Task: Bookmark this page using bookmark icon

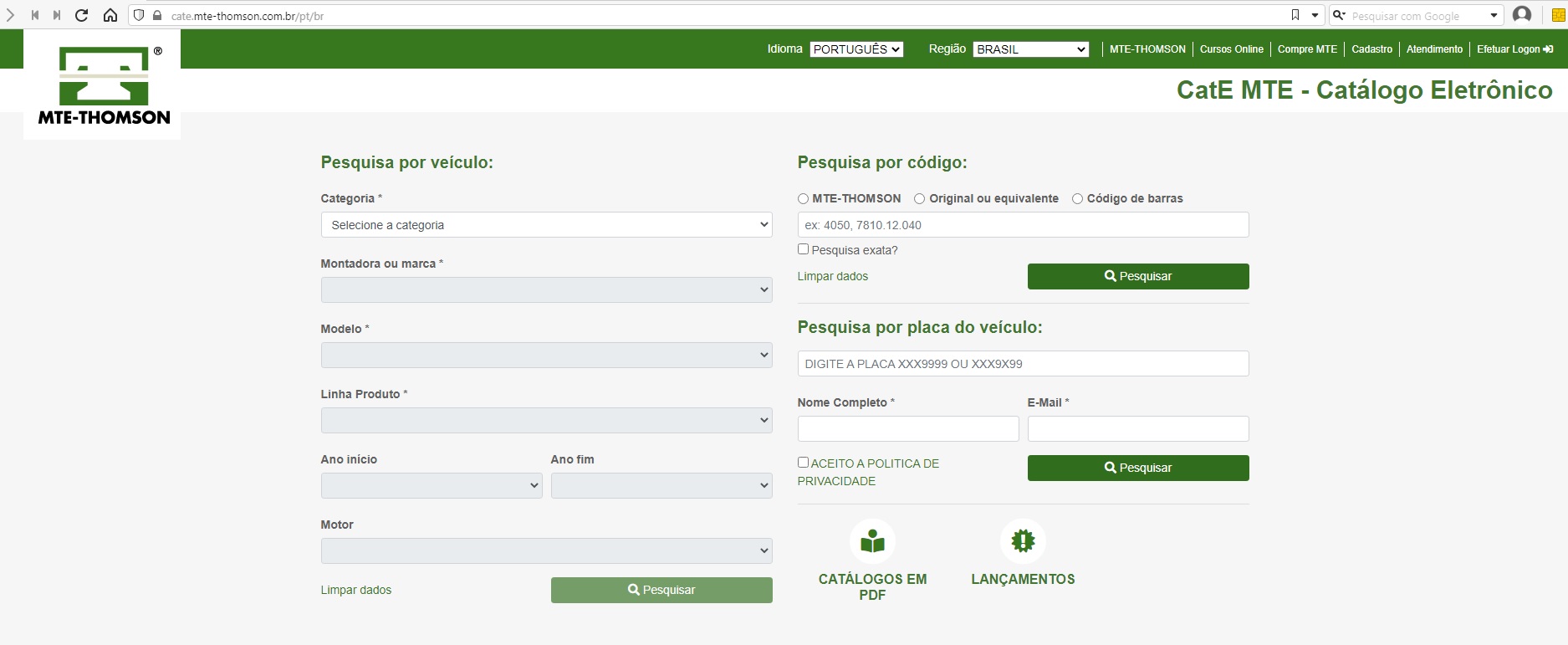Action: click(1295, 15)
